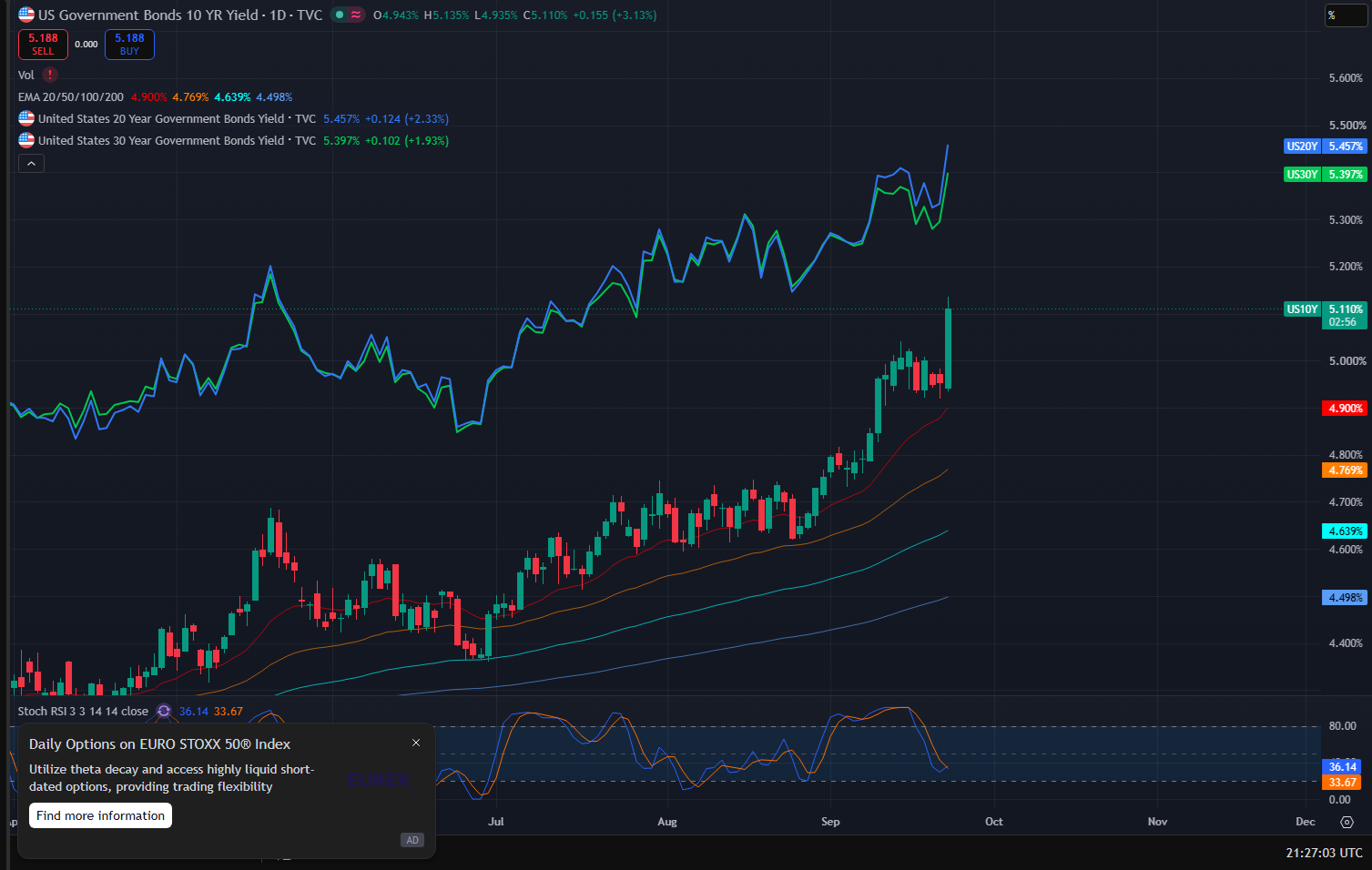Click the 0.000 spread value between SELL and BUY

tap(86, 44)
